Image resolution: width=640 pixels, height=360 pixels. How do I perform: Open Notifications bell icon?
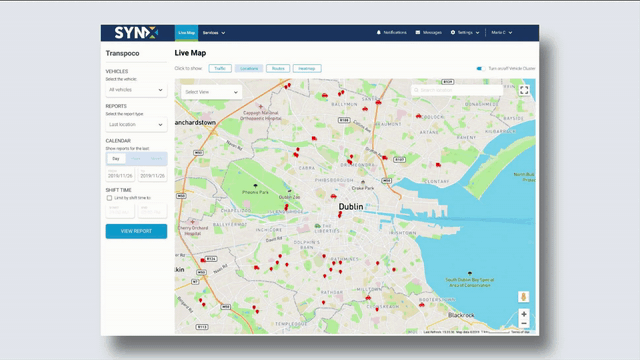click(378, 32)
